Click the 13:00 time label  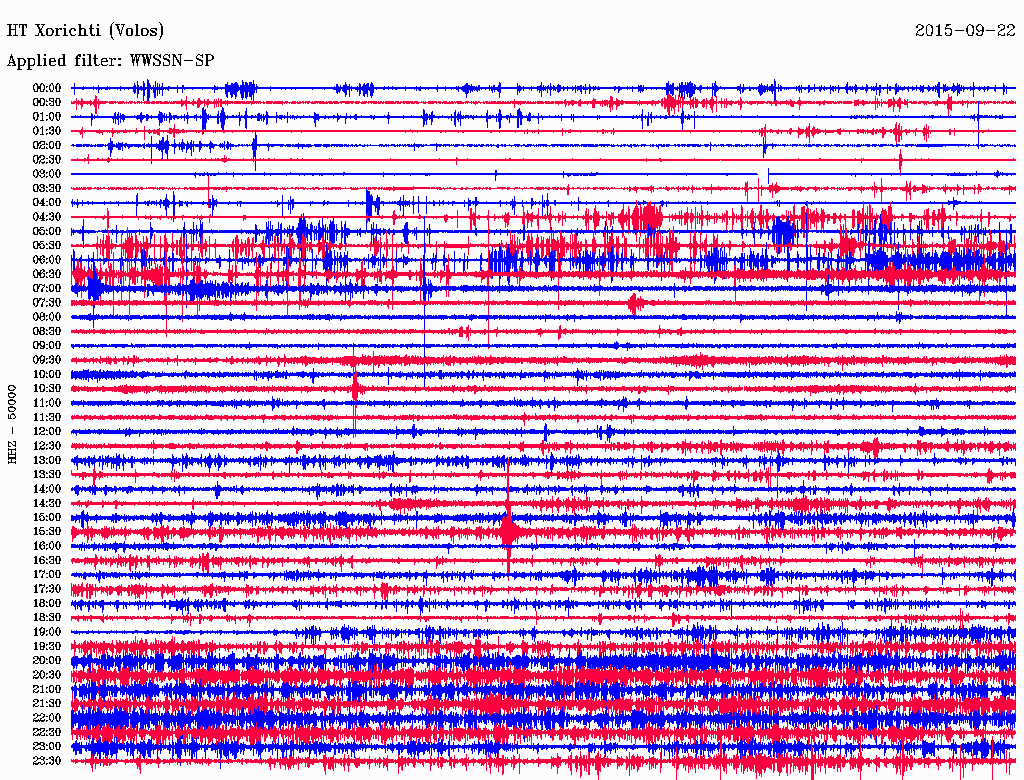coord(47,461)
